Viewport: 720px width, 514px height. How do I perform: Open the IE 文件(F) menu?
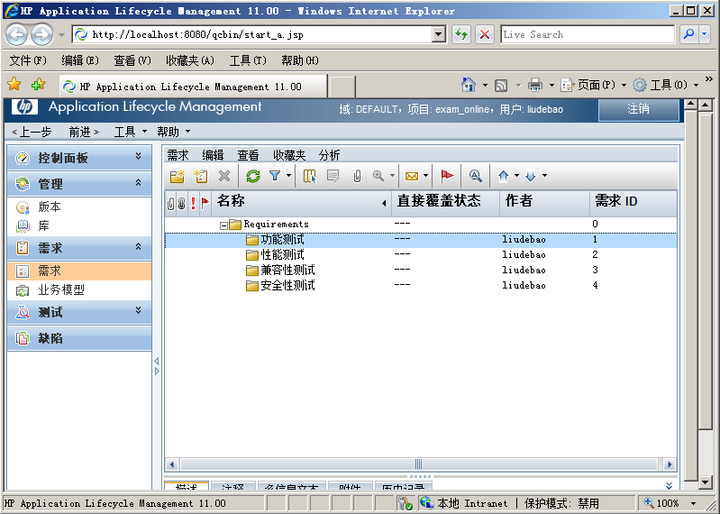click(28, 61)
